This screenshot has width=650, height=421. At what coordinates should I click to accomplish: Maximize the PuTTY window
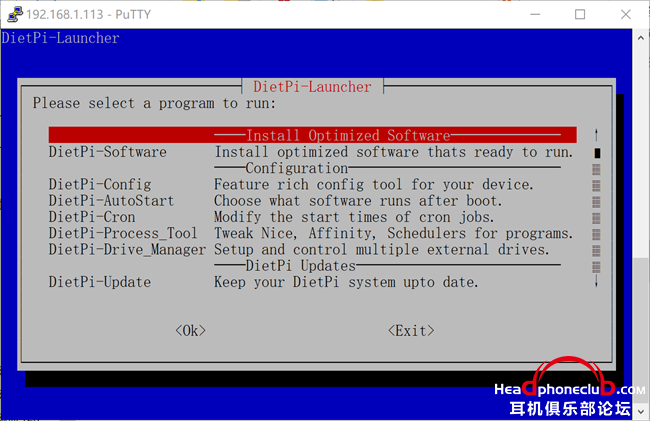click(x=580, y=14)
